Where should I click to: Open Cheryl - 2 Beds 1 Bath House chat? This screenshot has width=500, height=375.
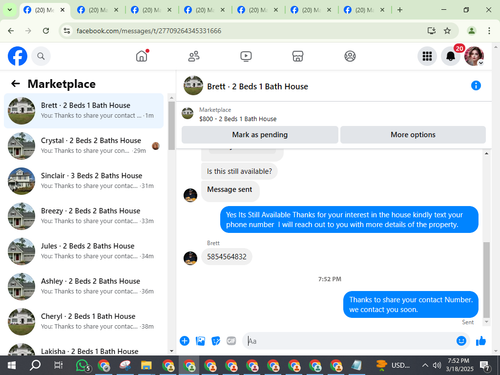click(84, 322)
